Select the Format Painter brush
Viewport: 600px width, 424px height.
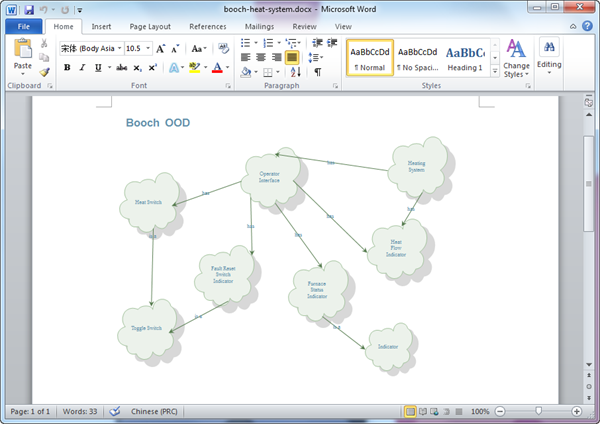[44, 72]
